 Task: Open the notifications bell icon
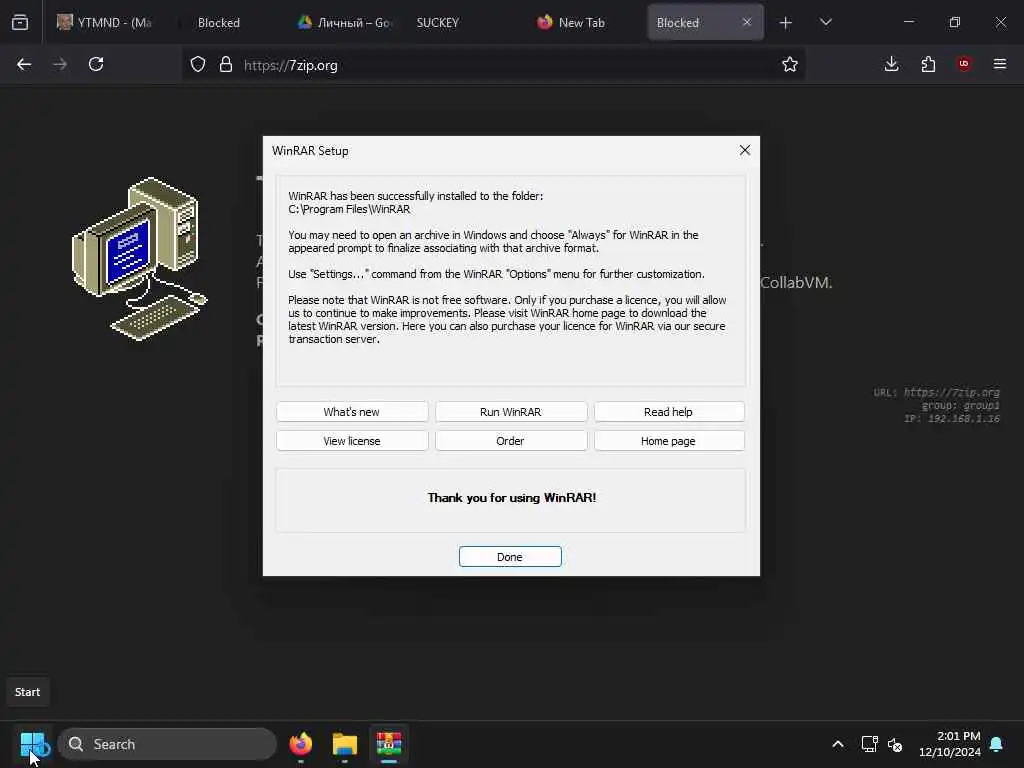(996, 744)
